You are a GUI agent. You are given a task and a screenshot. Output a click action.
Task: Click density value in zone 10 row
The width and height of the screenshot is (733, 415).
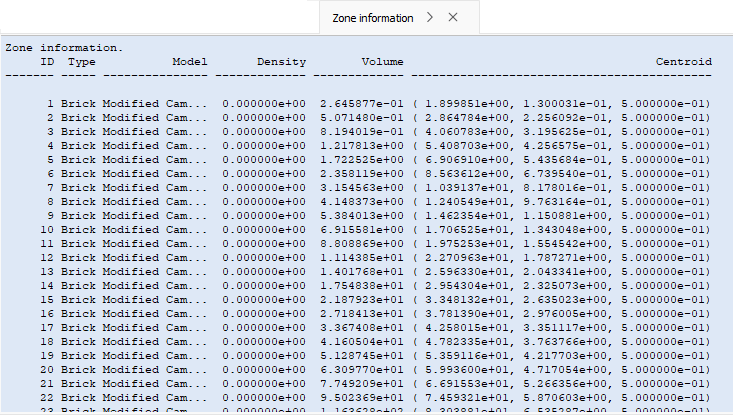point(264,229)
